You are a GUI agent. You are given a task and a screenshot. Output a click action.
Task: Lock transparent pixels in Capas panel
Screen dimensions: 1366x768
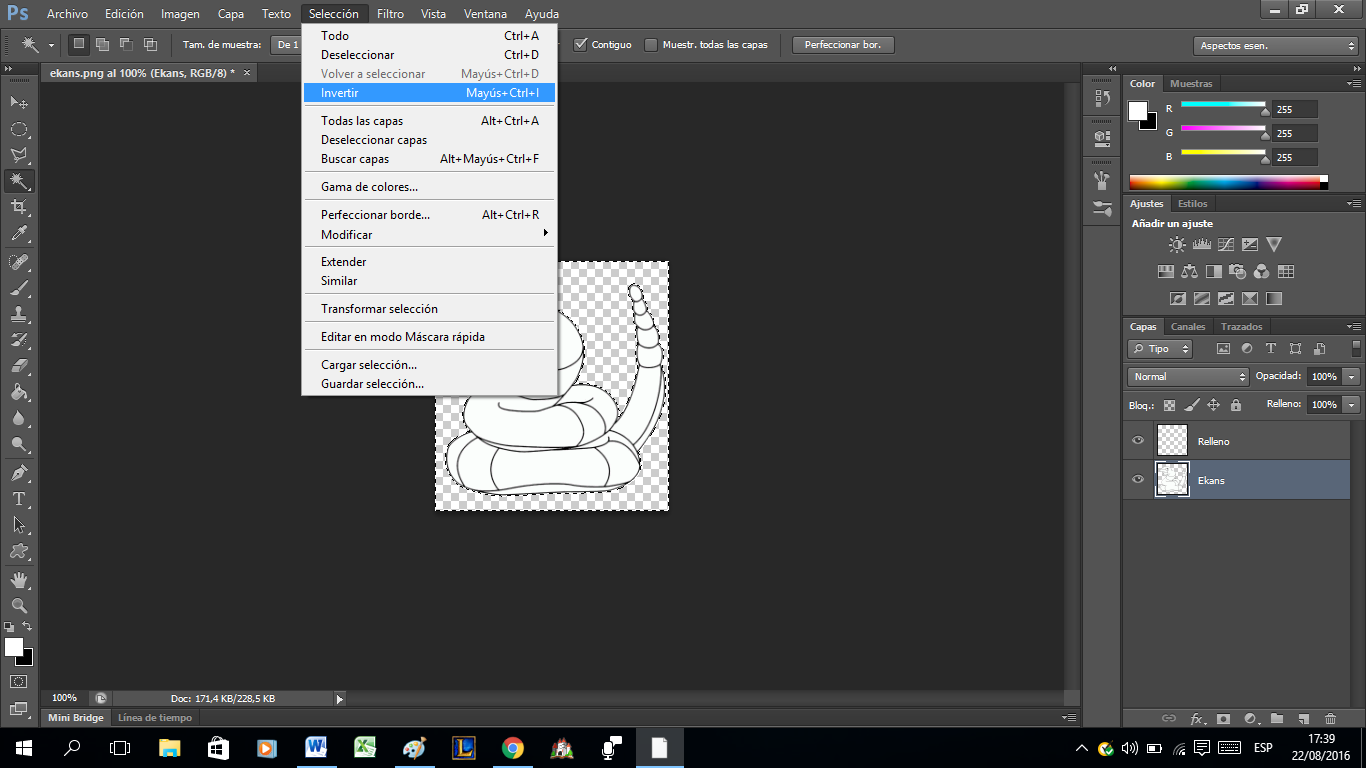[x=1169, y=405]
